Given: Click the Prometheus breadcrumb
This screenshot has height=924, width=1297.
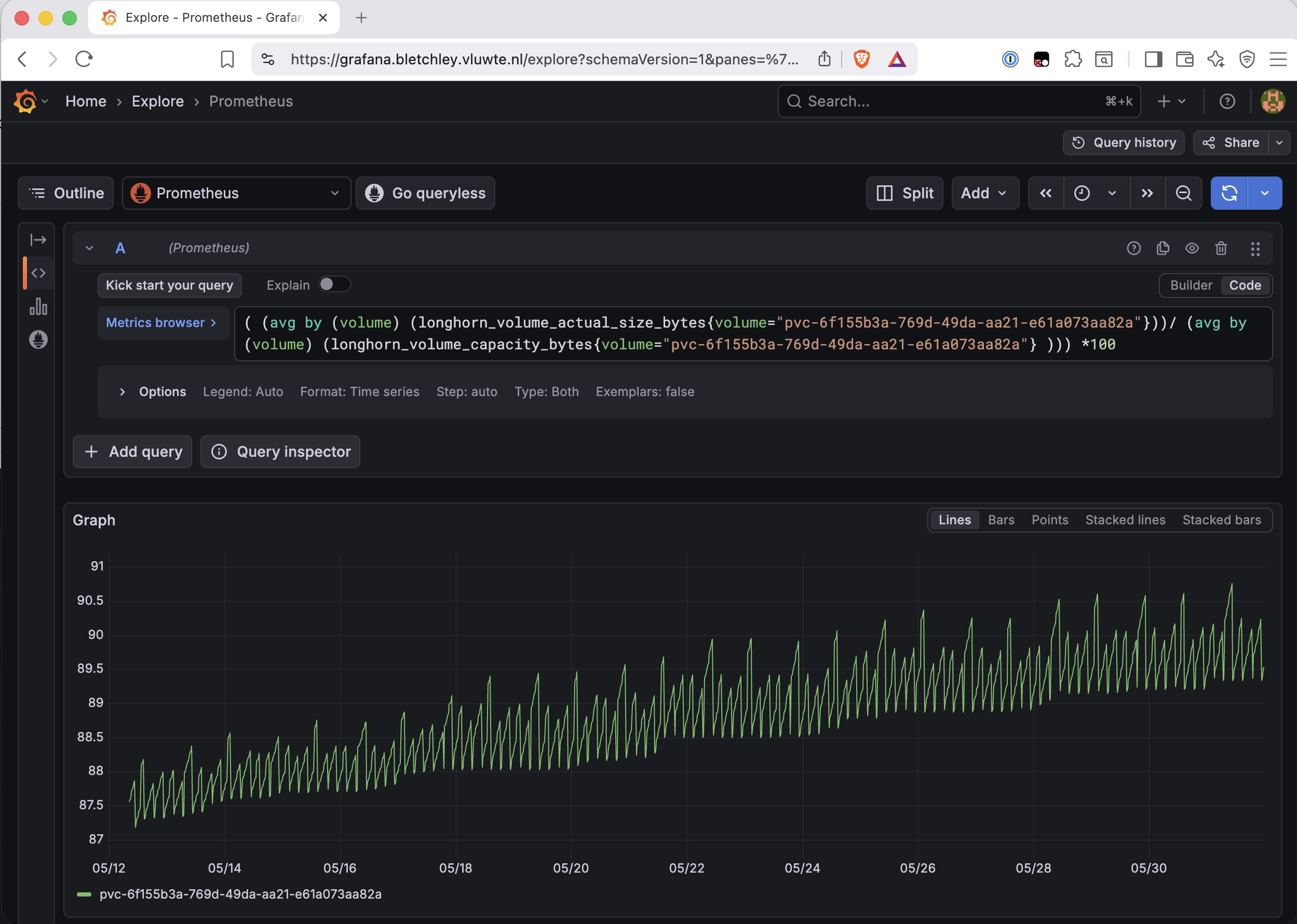Looking at the screenshot, I should pyautogui.click(x=251, y=101).
